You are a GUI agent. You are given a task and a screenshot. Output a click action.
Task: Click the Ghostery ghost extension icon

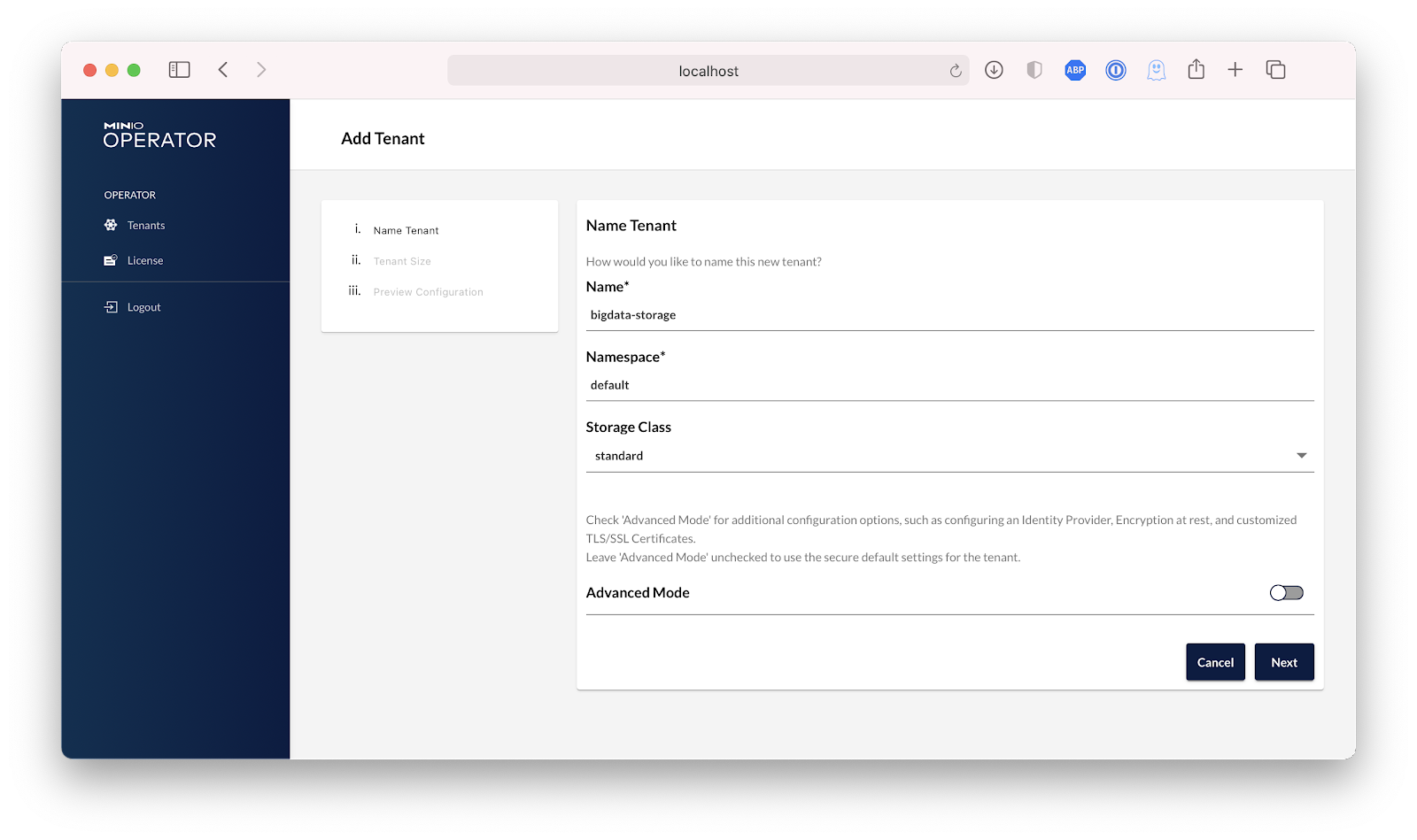1156,70
